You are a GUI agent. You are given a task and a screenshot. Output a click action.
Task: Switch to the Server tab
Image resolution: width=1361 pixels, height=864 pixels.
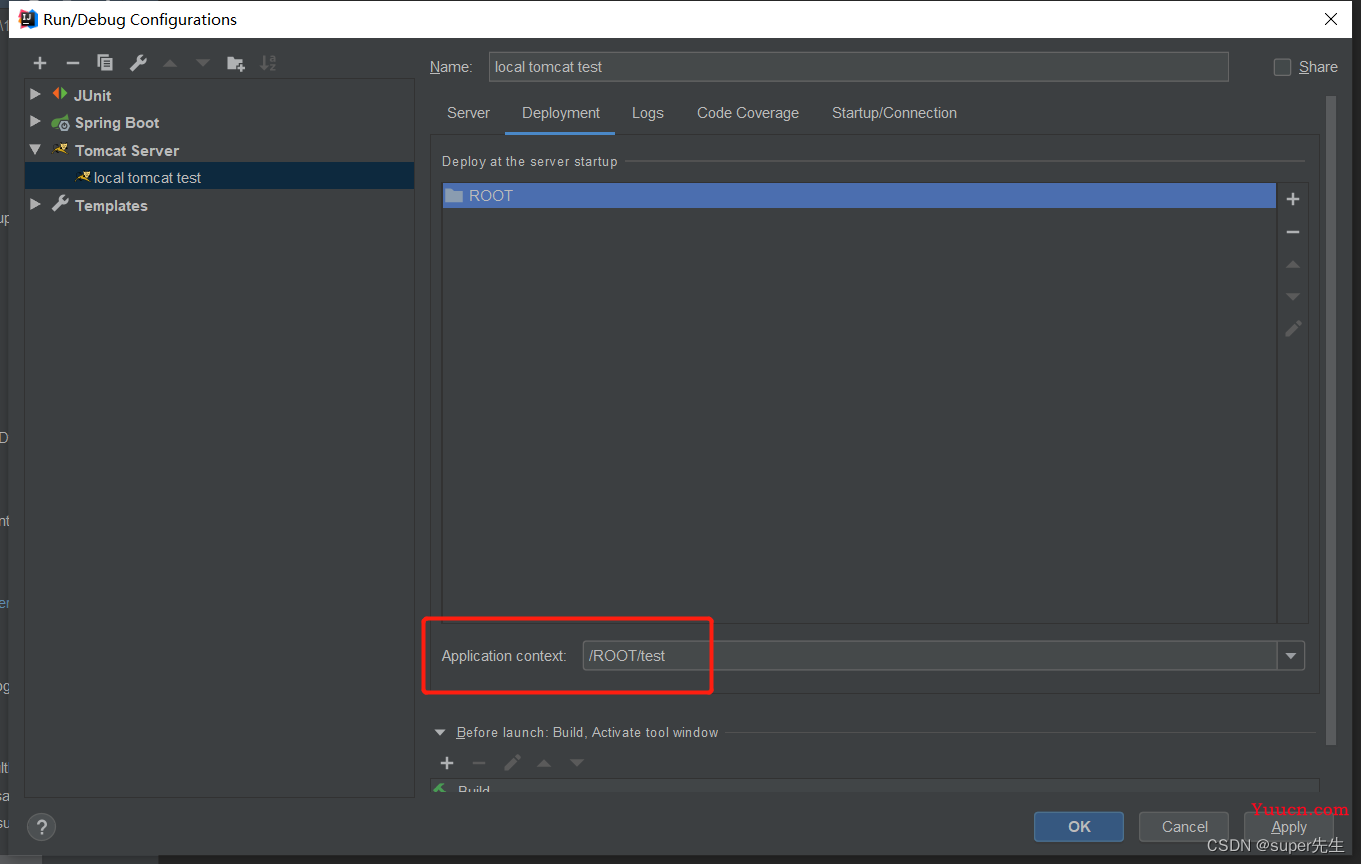point(468,113)
